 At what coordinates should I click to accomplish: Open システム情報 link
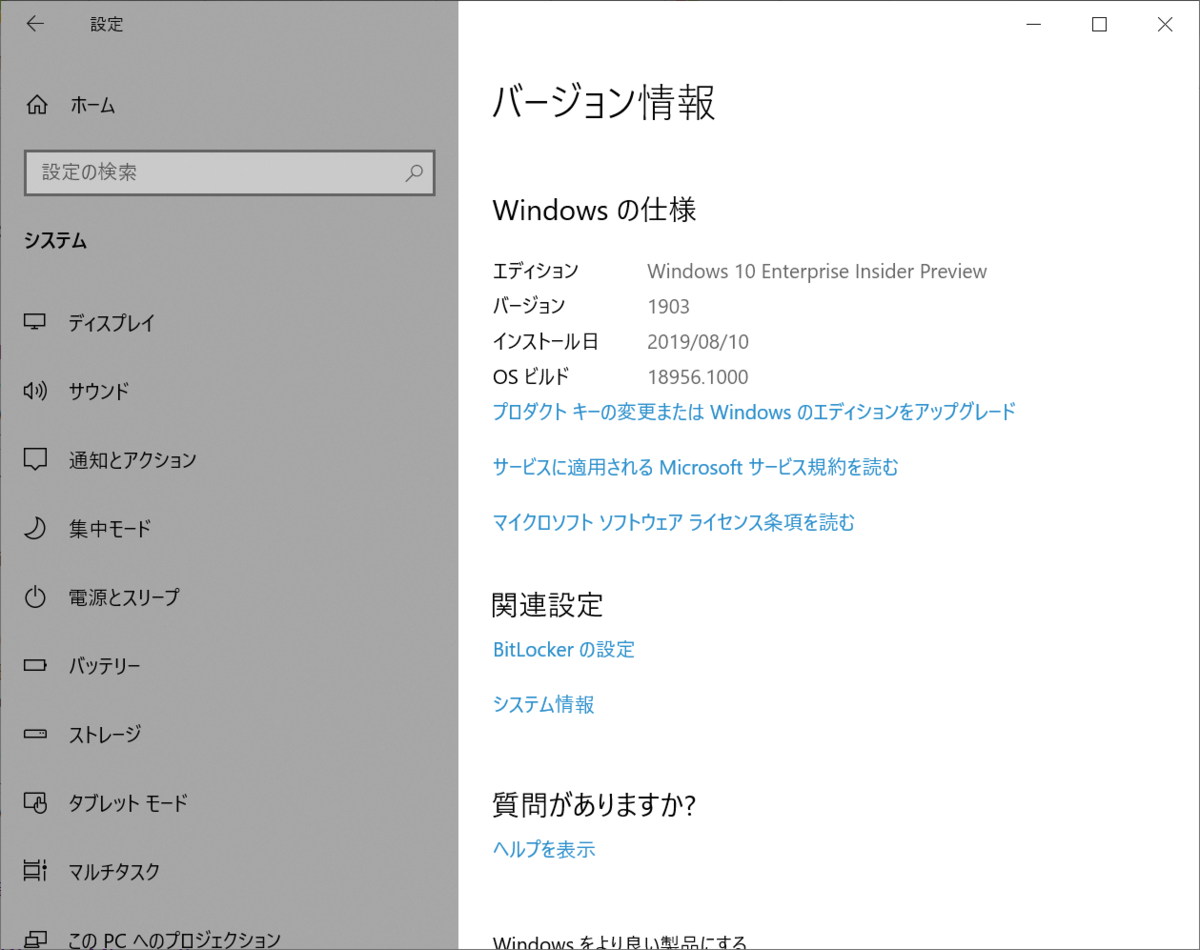tap(544, 704)
